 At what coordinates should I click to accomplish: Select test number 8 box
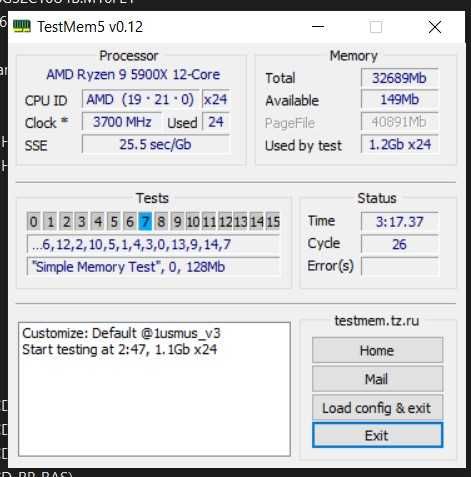[161, 221]
